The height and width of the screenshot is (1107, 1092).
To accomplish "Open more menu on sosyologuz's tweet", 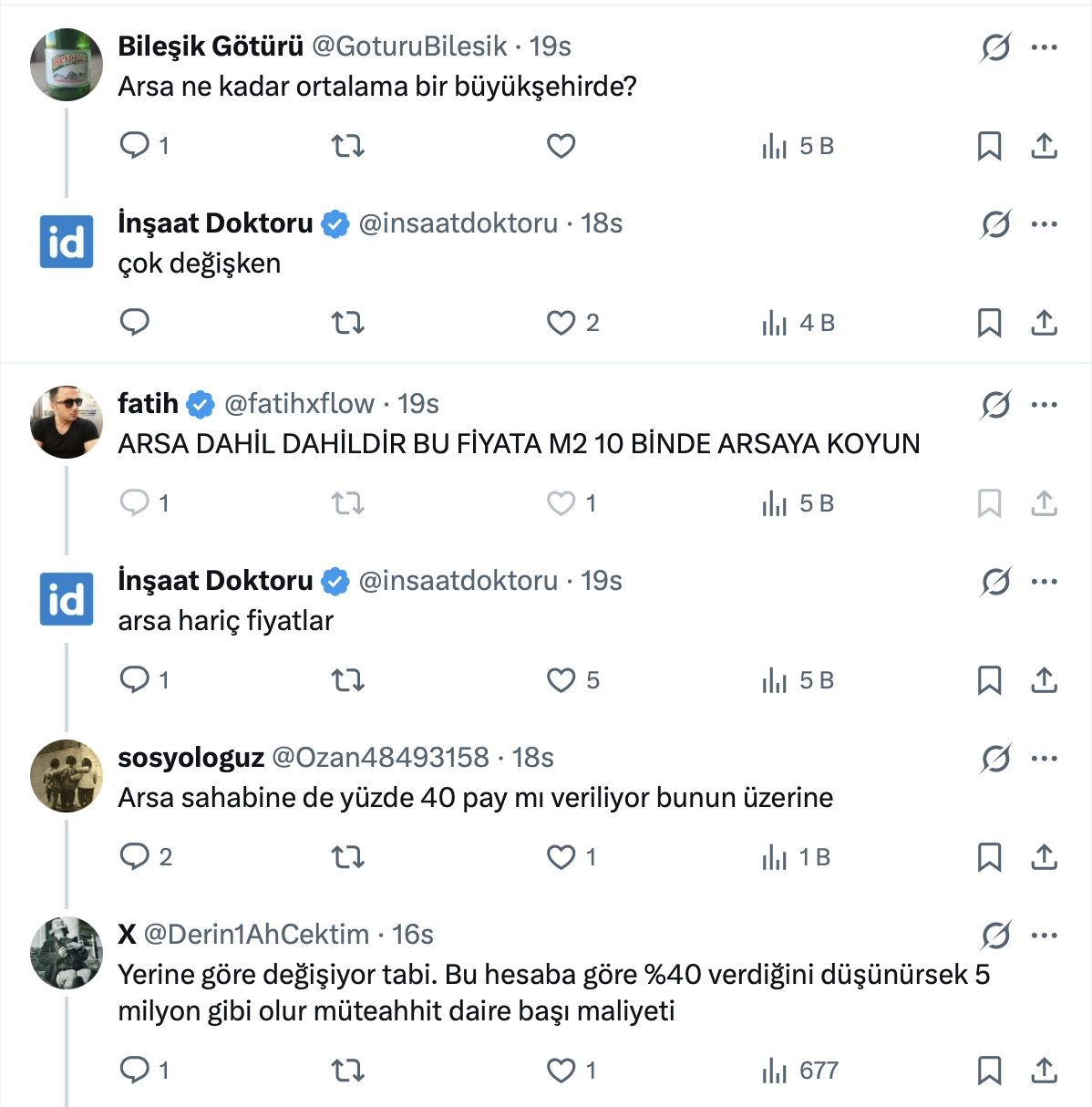I will 1044,758.
